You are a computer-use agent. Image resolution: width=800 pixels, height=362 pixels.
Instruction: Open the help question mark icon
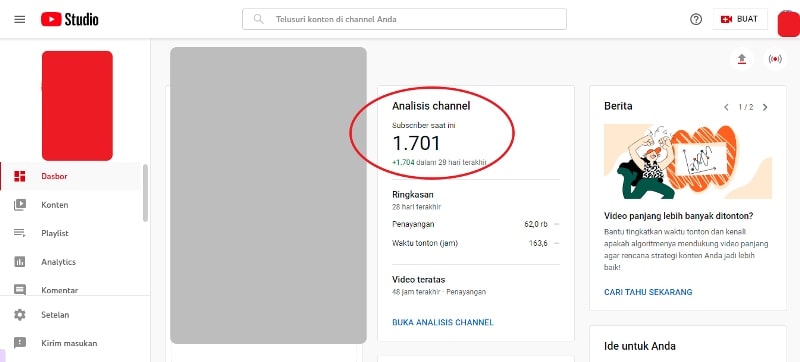pyautogui.click(x=696, y=19)
